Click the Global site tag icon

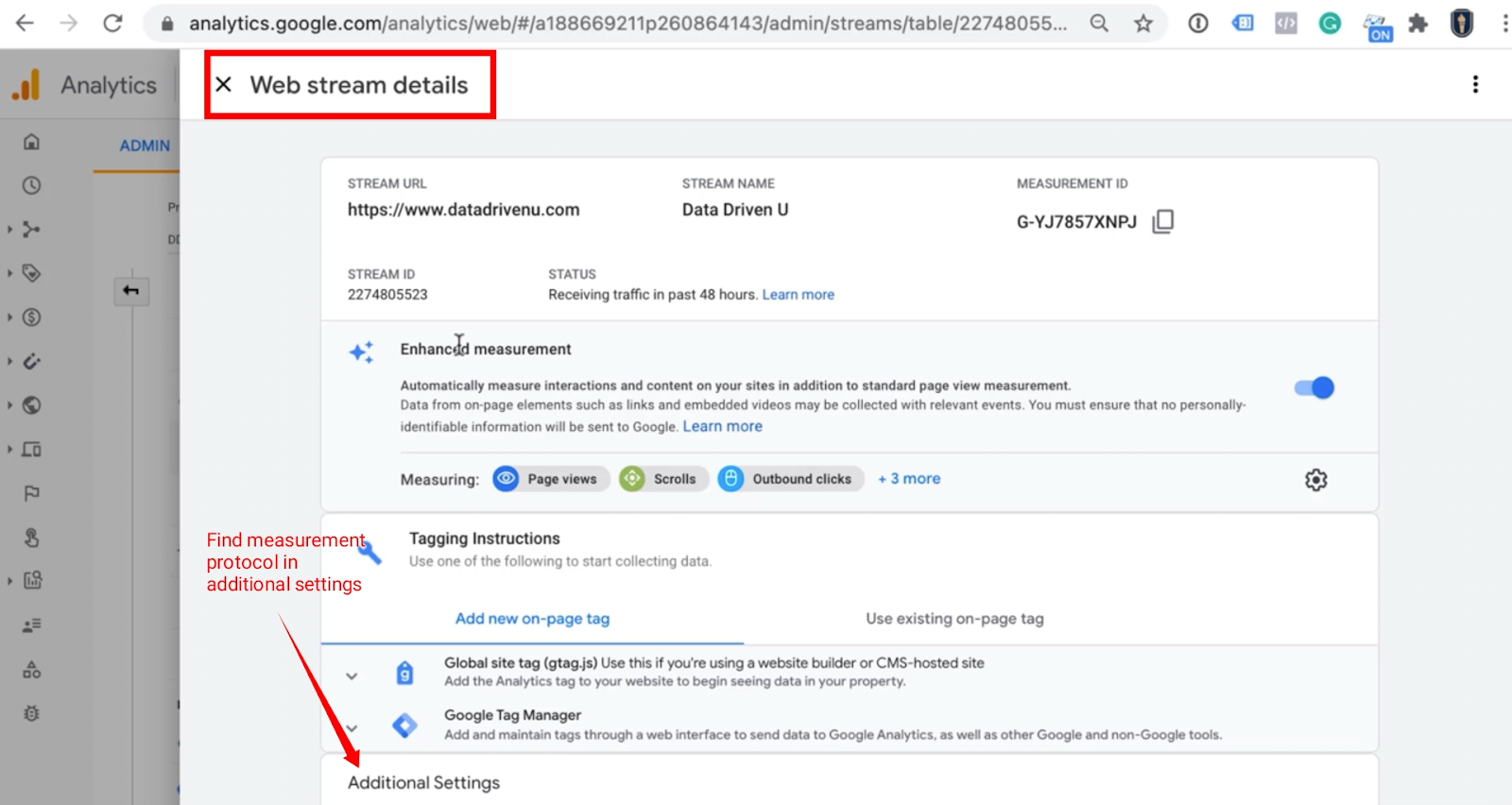[x=404, y=673]
